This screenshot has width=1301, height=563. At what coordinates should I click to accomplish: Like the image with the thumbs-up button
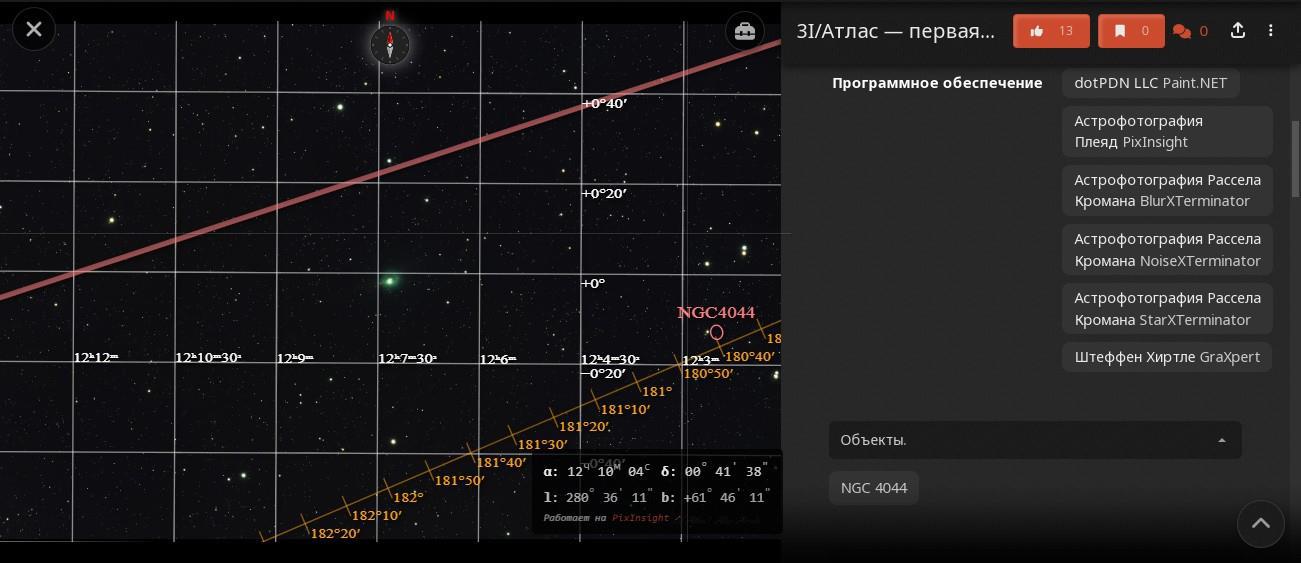click(1051, 31)
